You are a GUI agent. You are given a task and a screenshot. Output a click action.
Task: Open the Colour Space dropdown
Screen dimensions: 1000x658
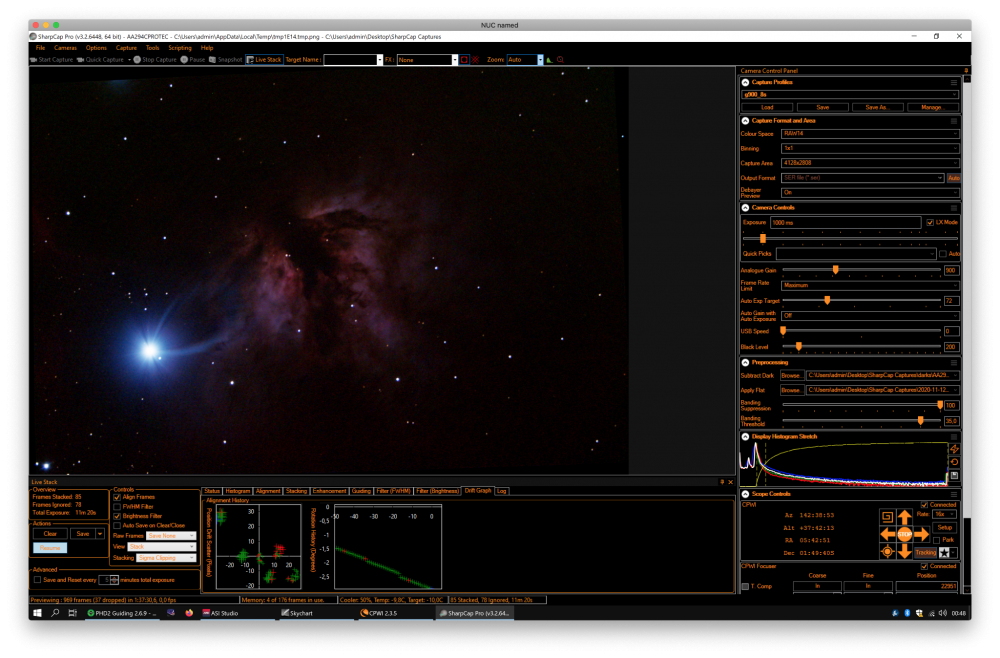coord(870,134)
